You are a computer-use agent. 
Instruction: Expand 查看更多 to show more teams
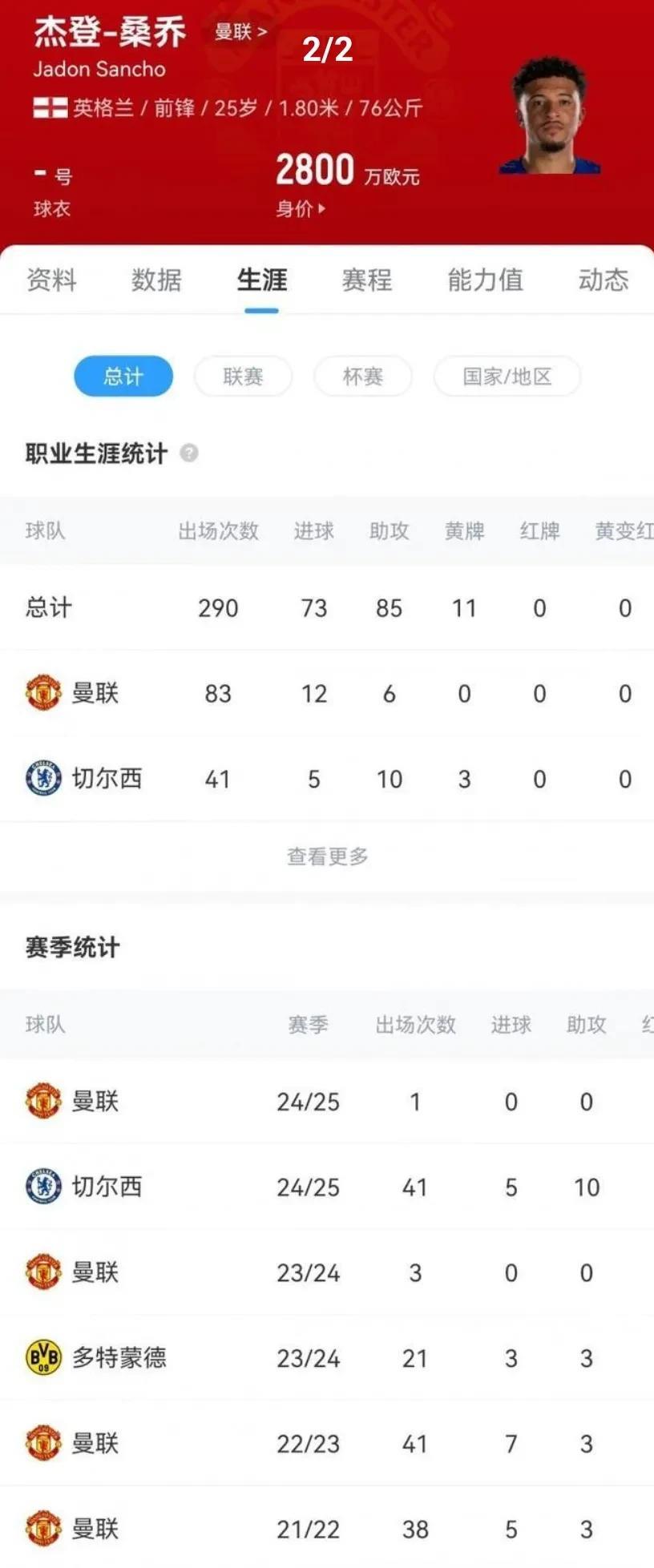click(x=327, y=857)
